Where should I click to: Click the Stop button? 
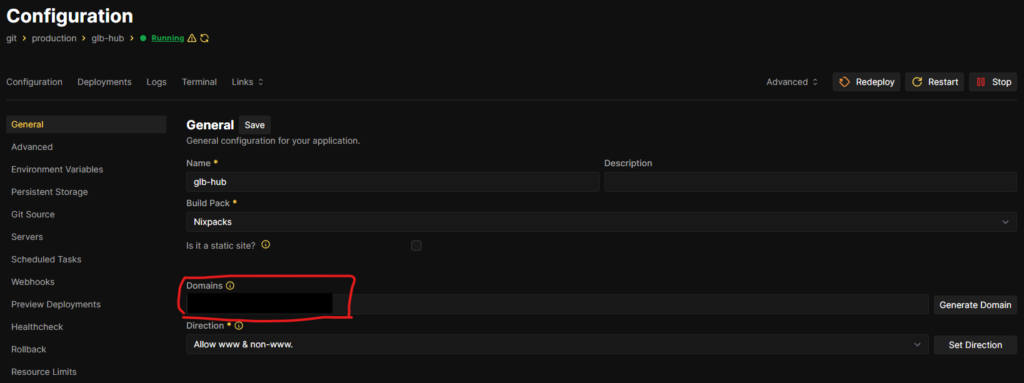point(993,82)
